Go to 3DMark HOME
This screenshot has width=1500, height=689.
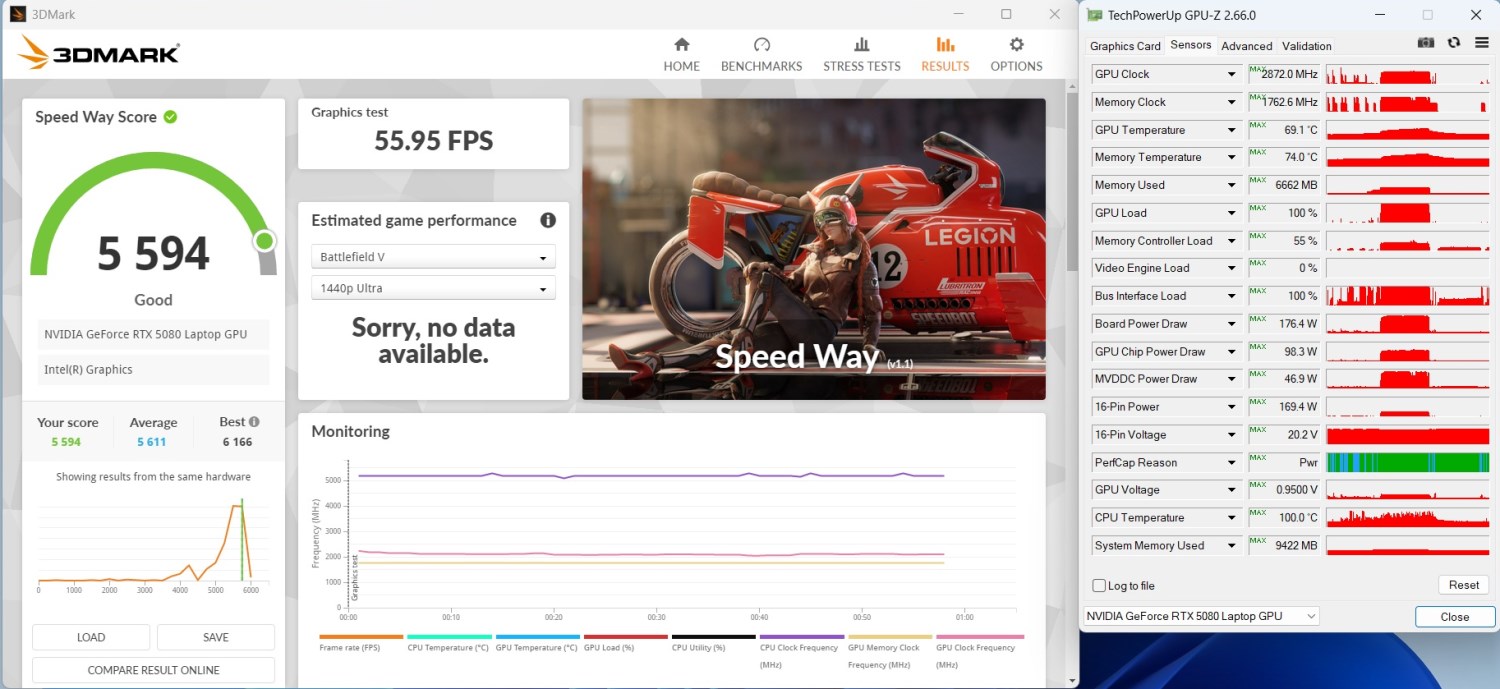pyautogui.click(x=682, y=55)
